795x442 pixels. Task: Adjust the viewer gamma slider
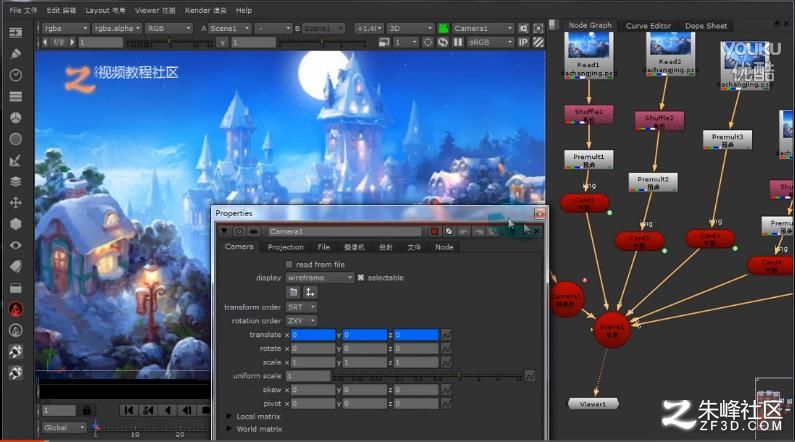321,43
